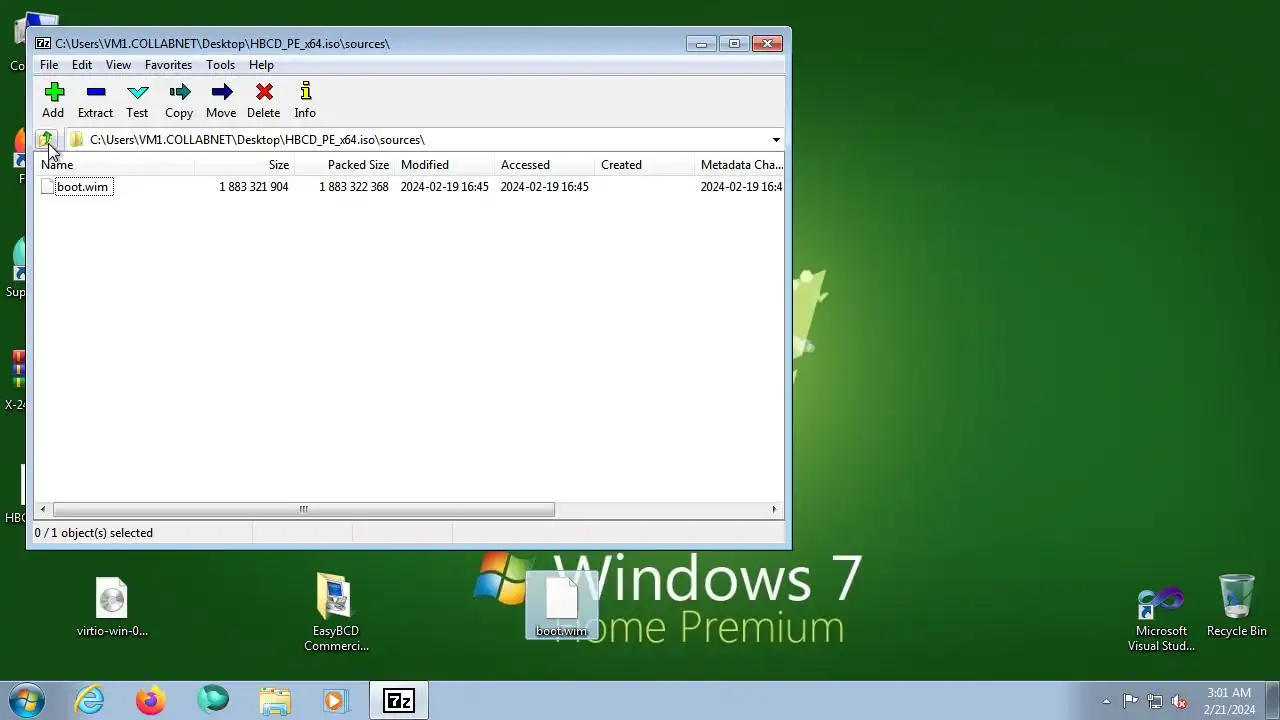The width and height of the screenshot is (1280, 720).
Task: Click the muted volume tray icon
Action: point(1180,701)
